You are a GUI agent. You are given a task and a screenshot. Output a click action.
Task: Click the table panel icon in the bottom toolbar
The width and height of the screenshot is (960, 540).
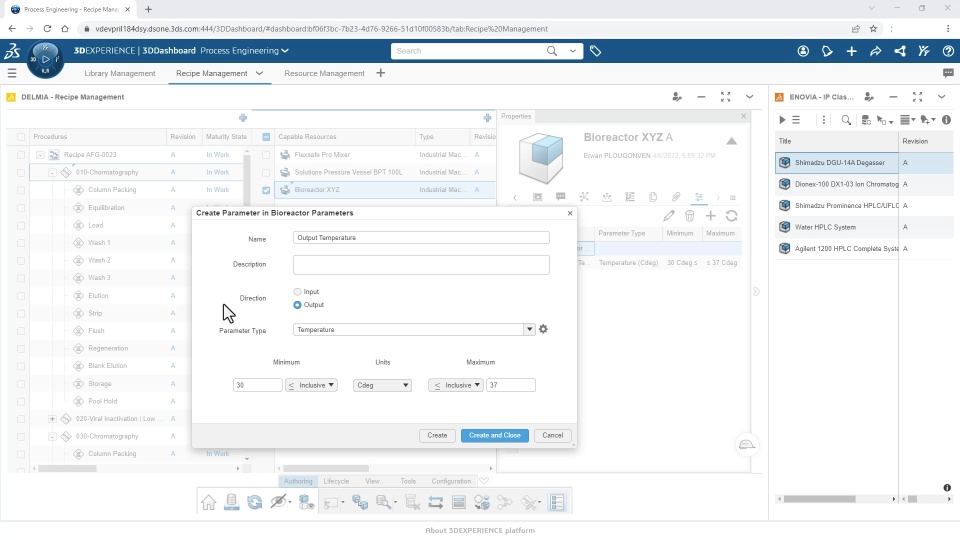[459, 503]
